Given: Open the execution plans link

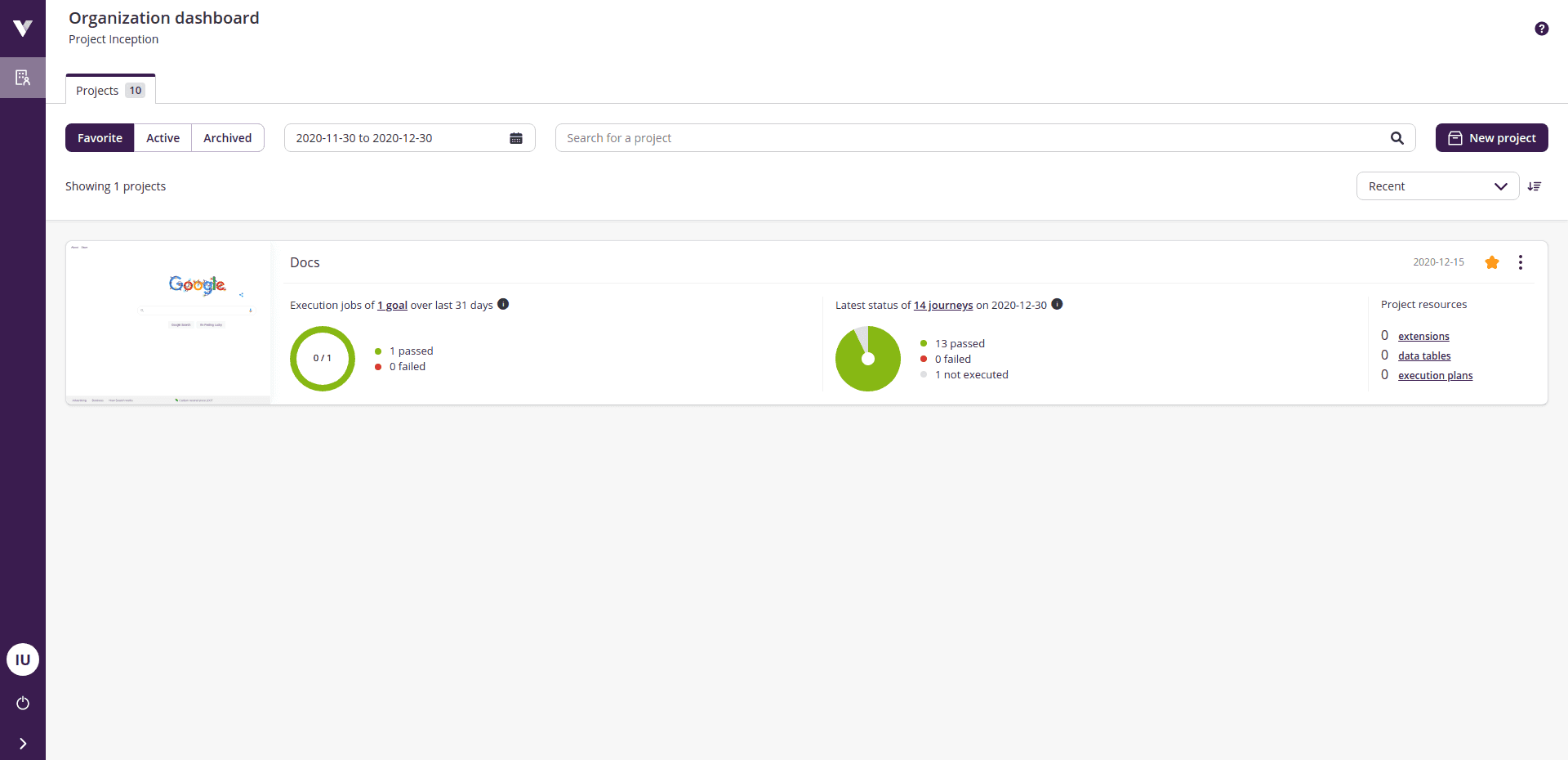Looking at the screenshot, I should [x=1435, y=375].
